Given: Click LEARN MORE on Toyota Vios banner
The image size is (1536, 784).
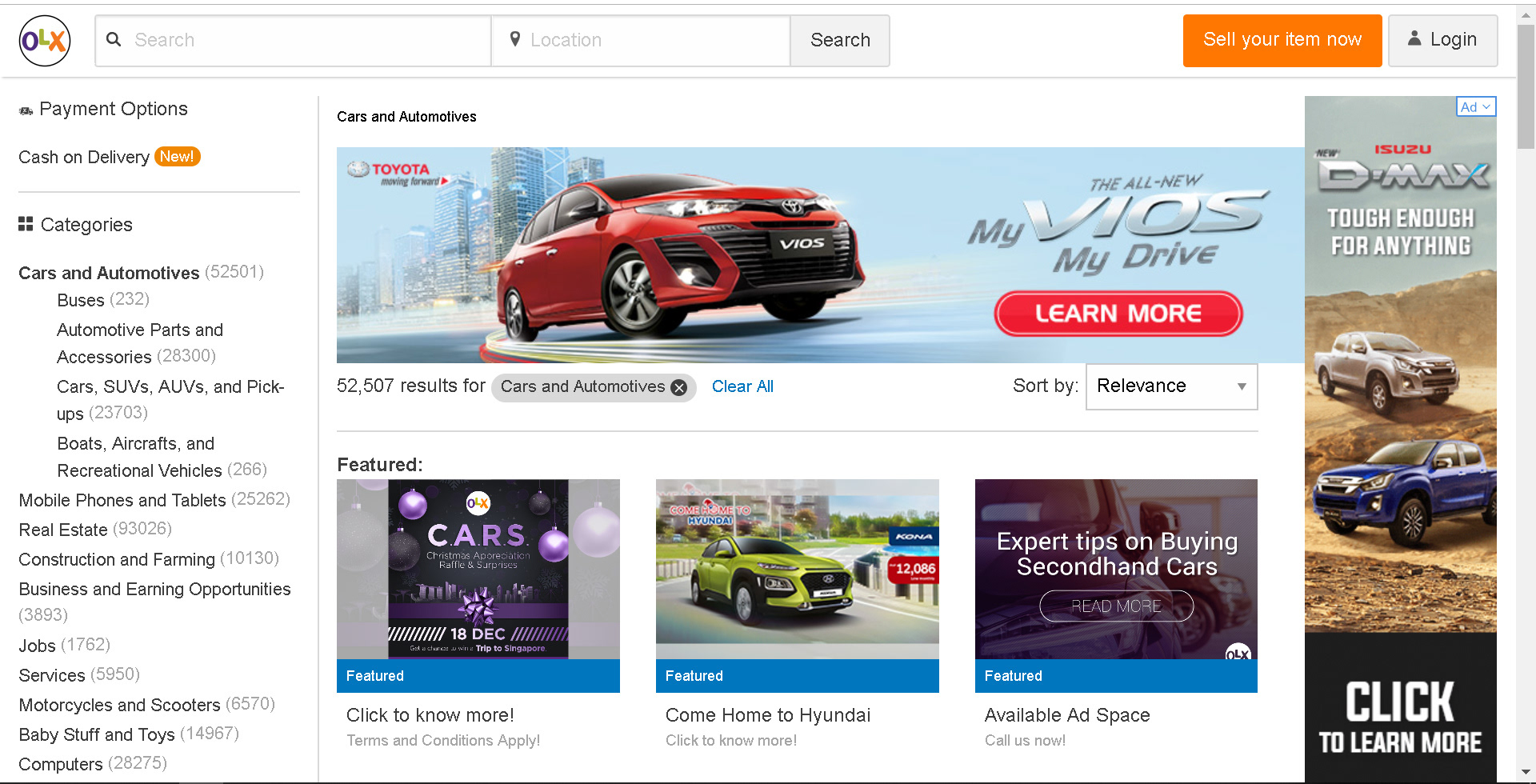Looking at the screenshot, I should 1118,314.
